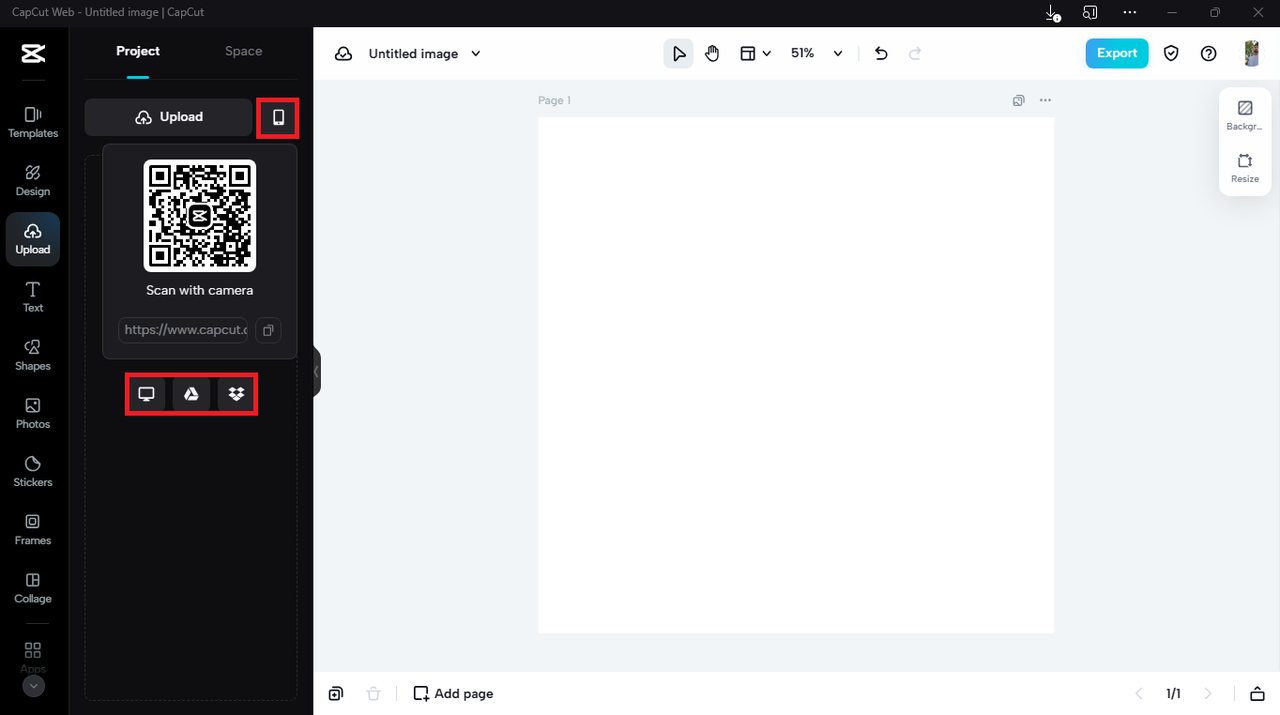Click the Upload button
Viewport: 1280px width, 715px height.
[x=168, y=117]
